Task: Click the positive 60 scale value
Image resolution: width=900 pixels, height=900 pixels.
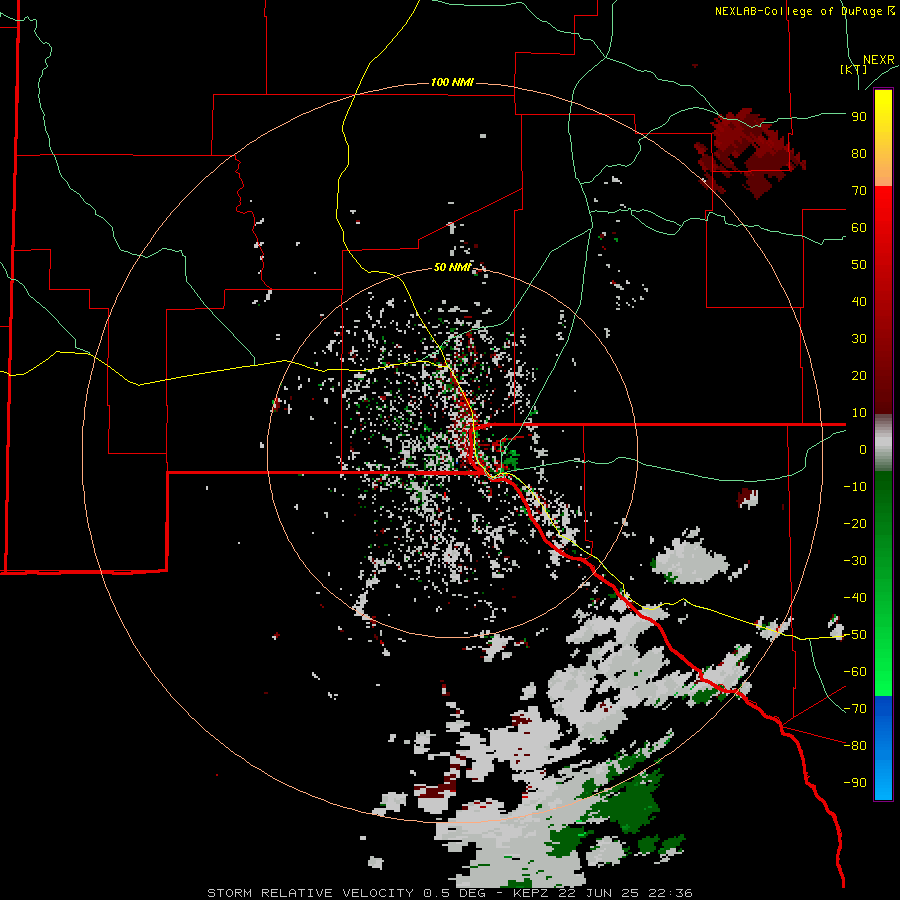Action: click(859, 228)
